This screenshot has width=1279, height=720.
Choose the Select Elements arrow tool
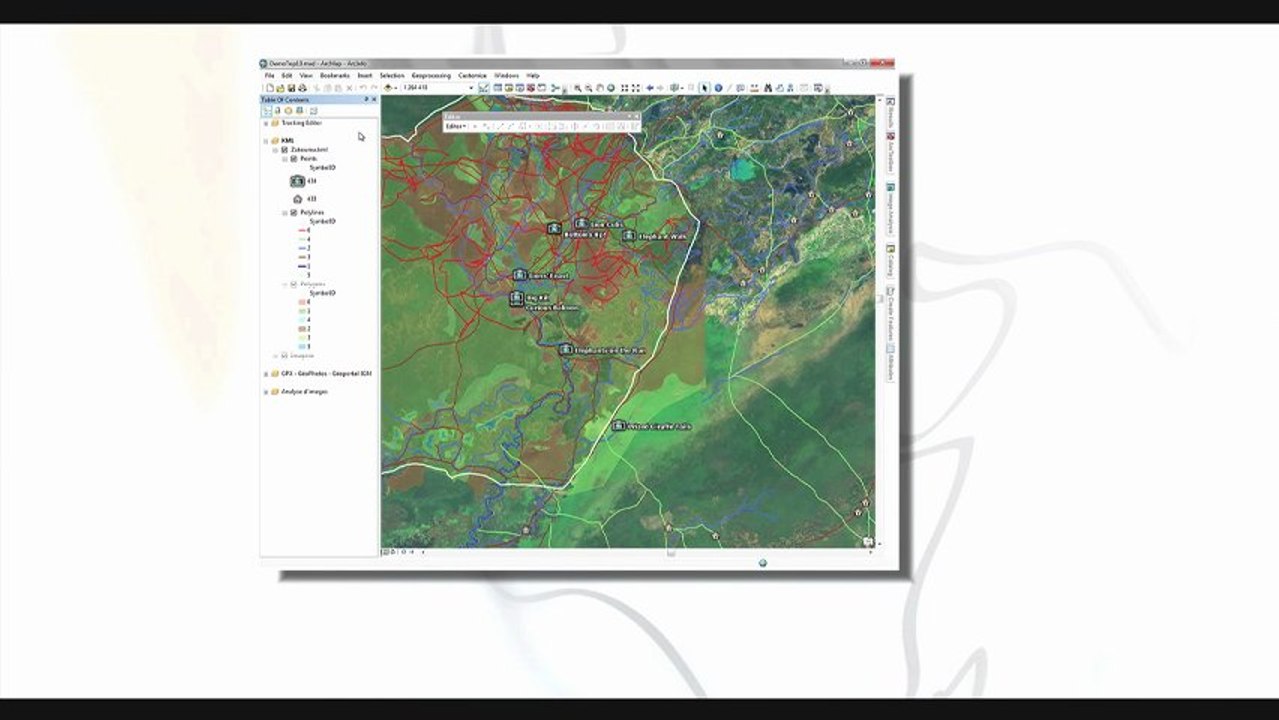pos(704,88)
